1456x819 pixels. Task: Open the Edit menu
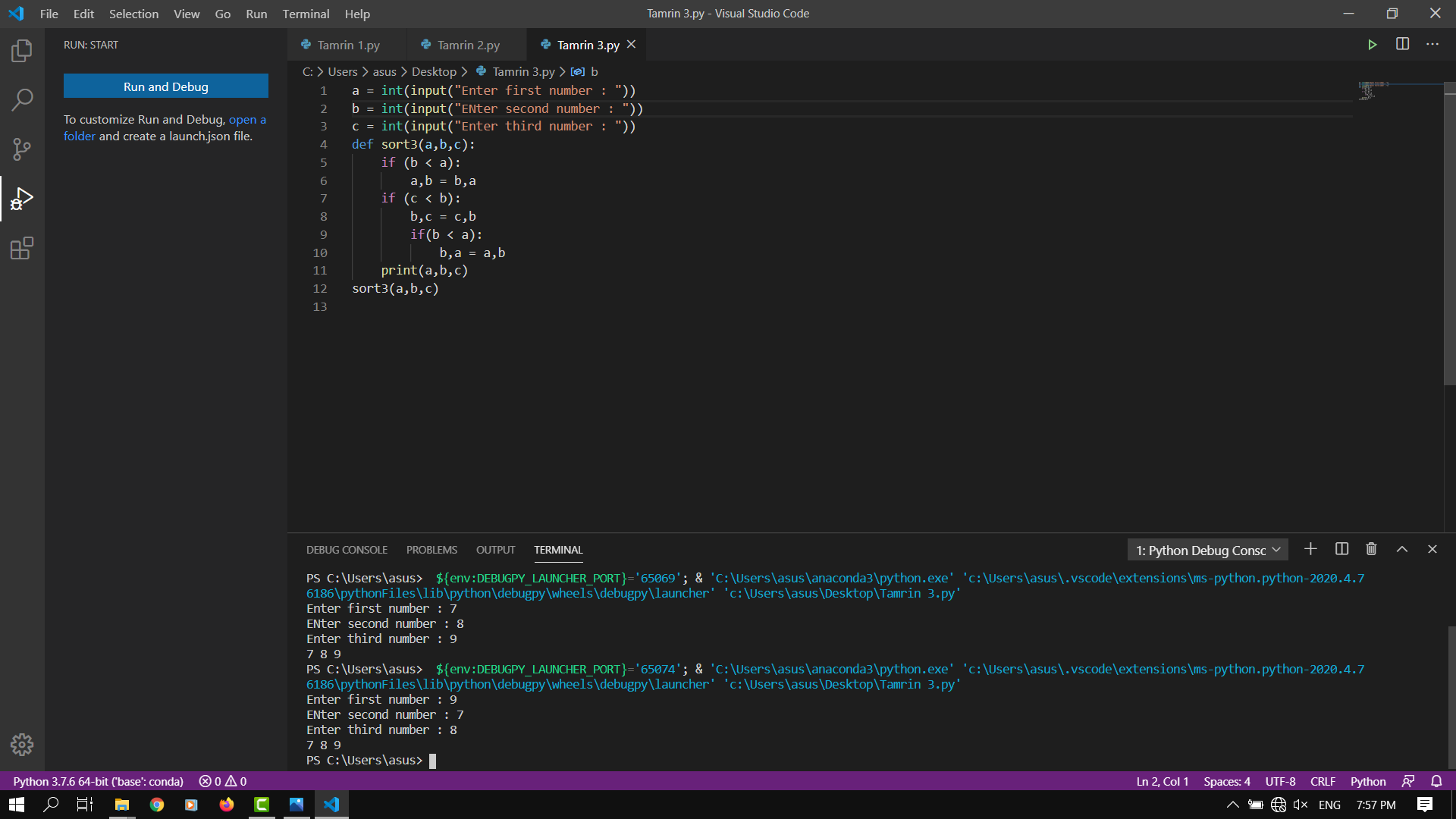coord(83,14)
